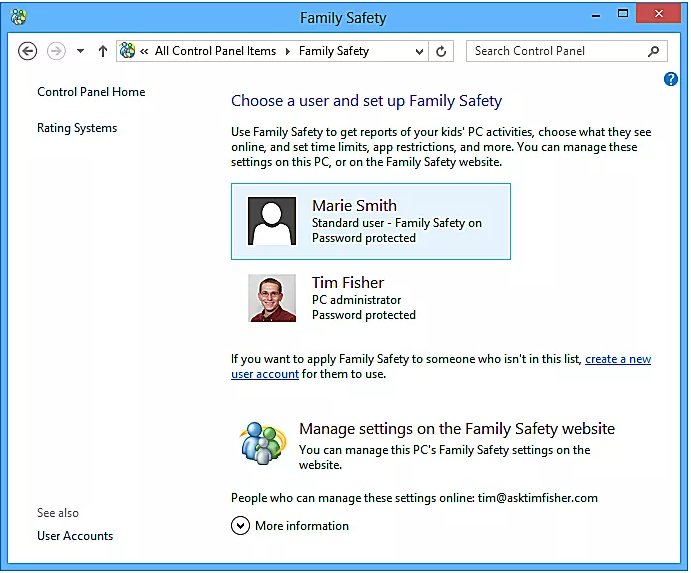Open Manage settings on the Family Safety website
The image size is (691, 573).
[x=457, y=428]
